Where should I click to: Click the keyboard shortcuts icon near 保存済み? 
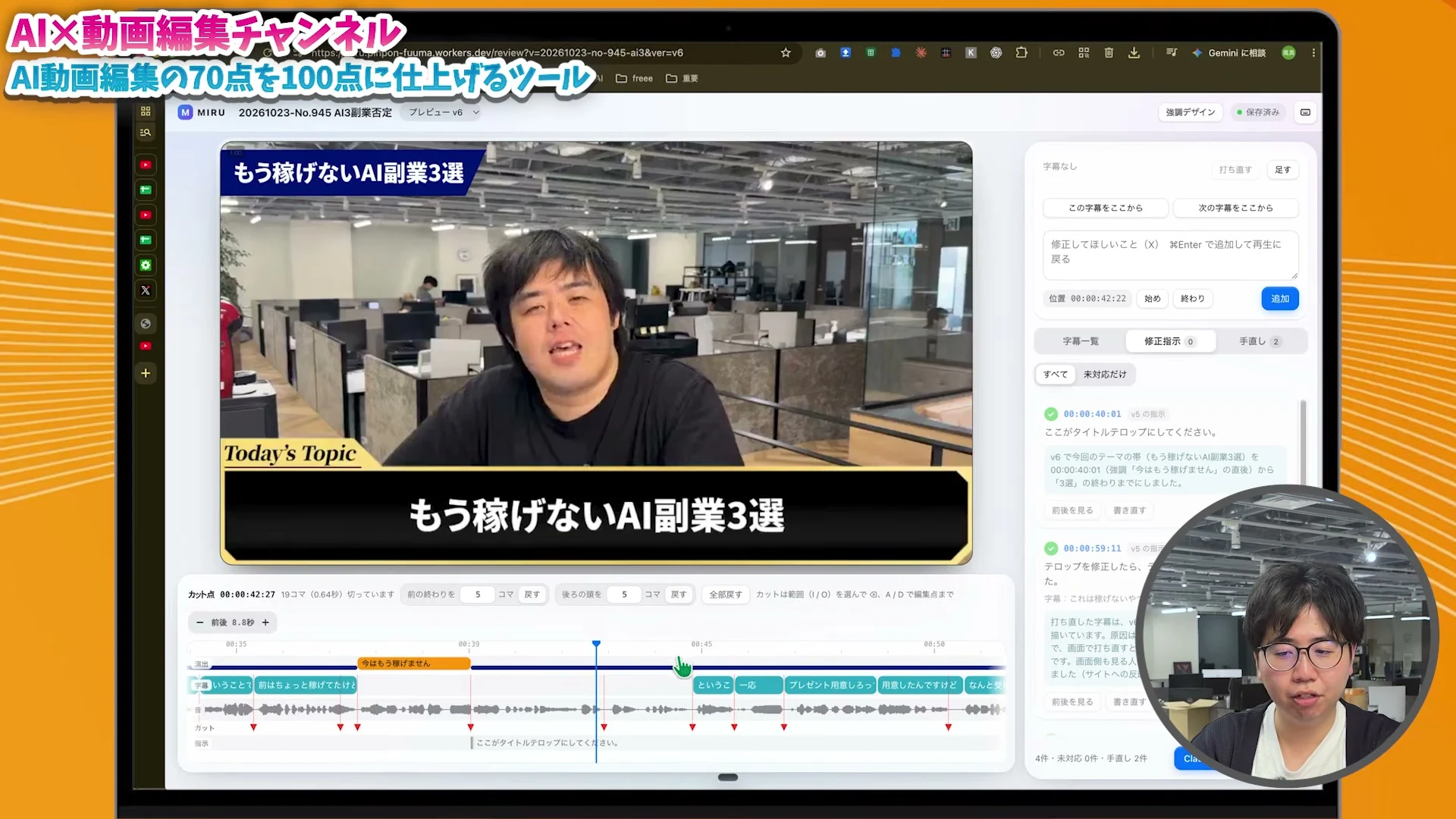coord(1305,112)
